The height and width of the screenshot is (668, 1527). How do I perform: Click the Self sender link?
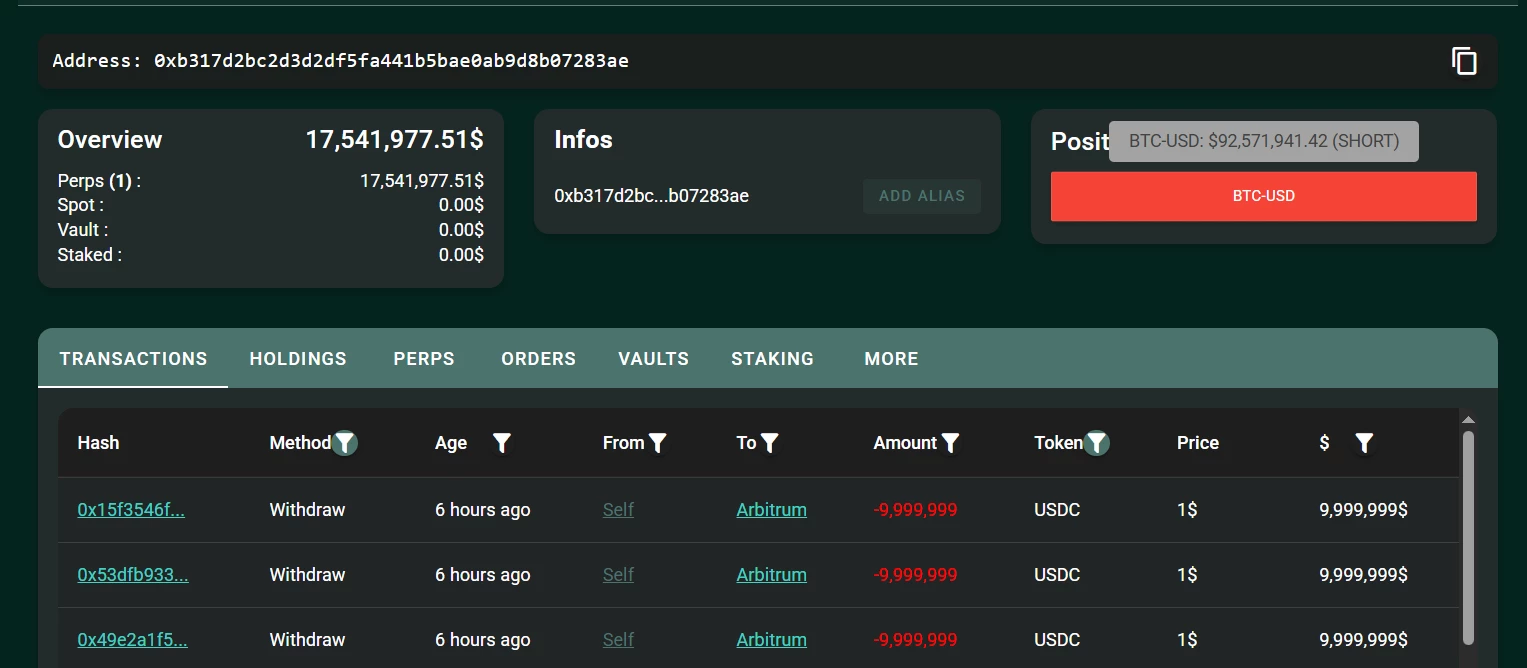tap(618, 509)
